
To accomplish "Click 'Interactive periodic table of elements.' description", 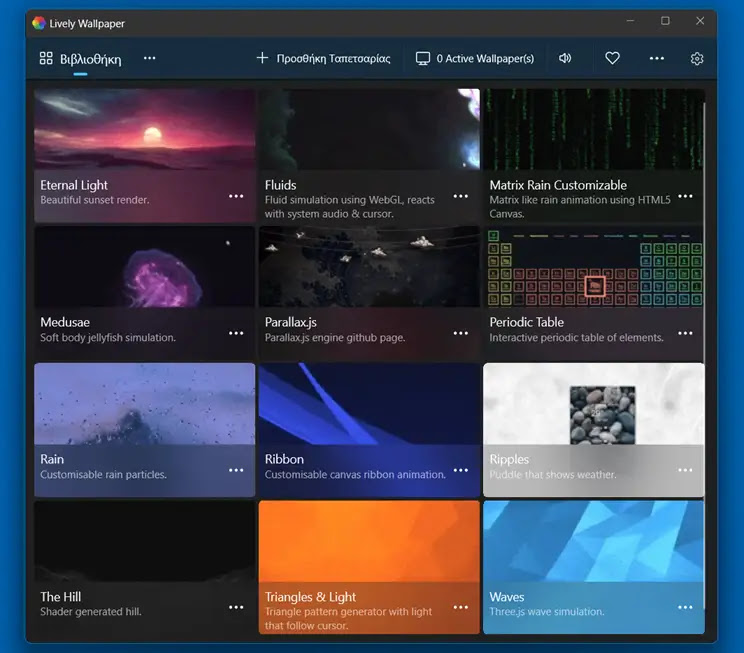I will pyautogui.click(x=577, y=337).
